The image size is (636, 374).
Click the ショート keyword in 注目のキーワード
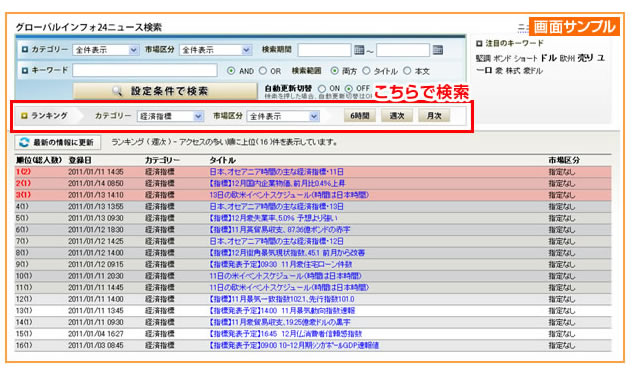click(525, 58)
